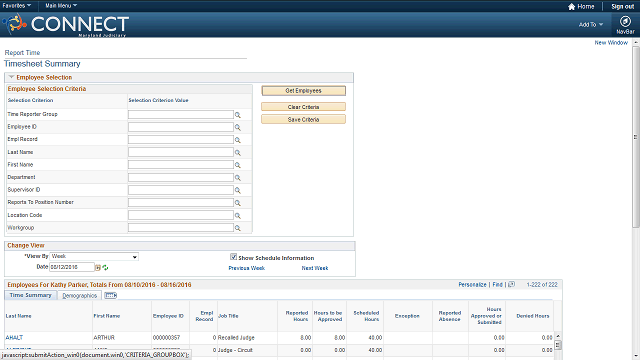Open lookup for Empl Record

(x=238, y=140)
